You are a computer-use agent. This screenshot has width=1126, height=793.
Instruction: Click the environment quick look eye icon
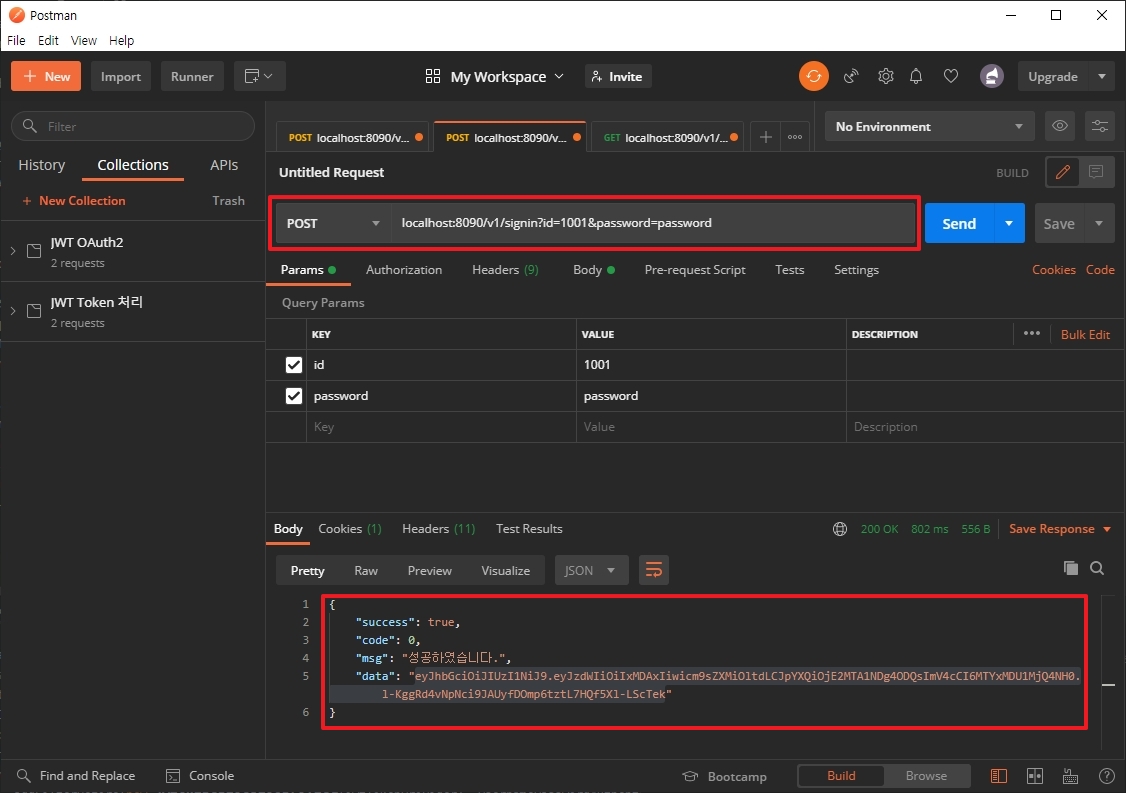(x=1060, y=126)
